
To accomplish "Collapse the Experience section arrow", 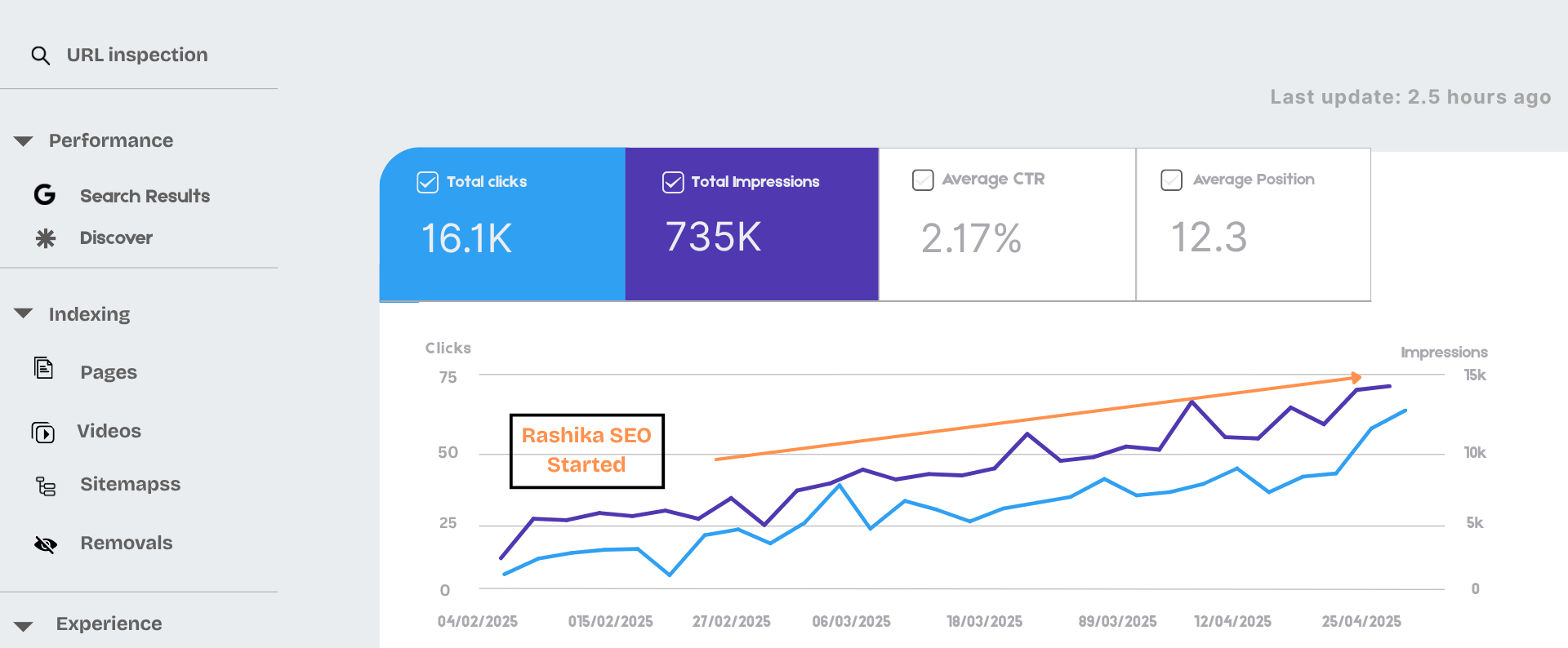I will coord(24,626).
